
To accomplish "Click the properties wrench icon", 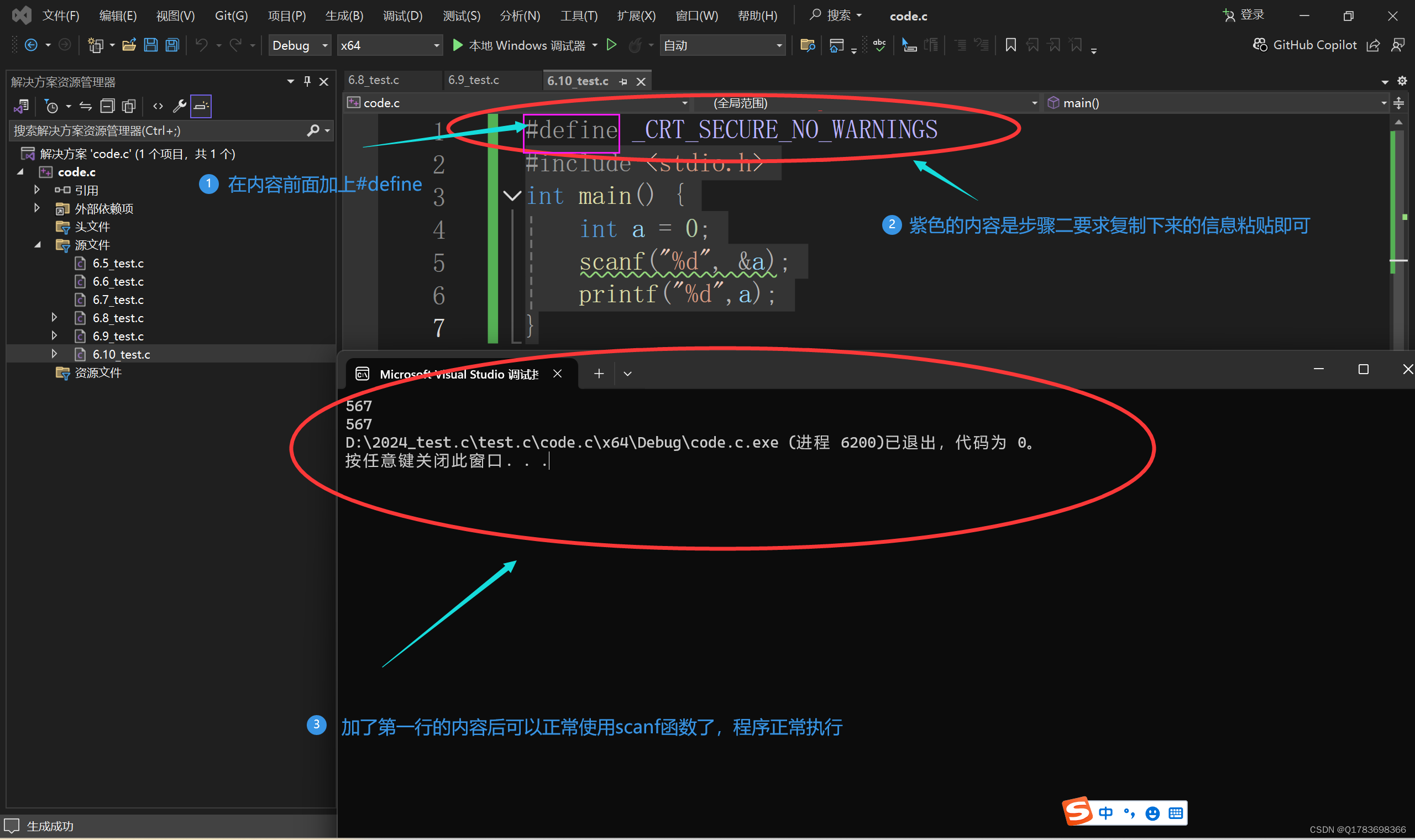I will pyautogui.click(x=180, y=106).
